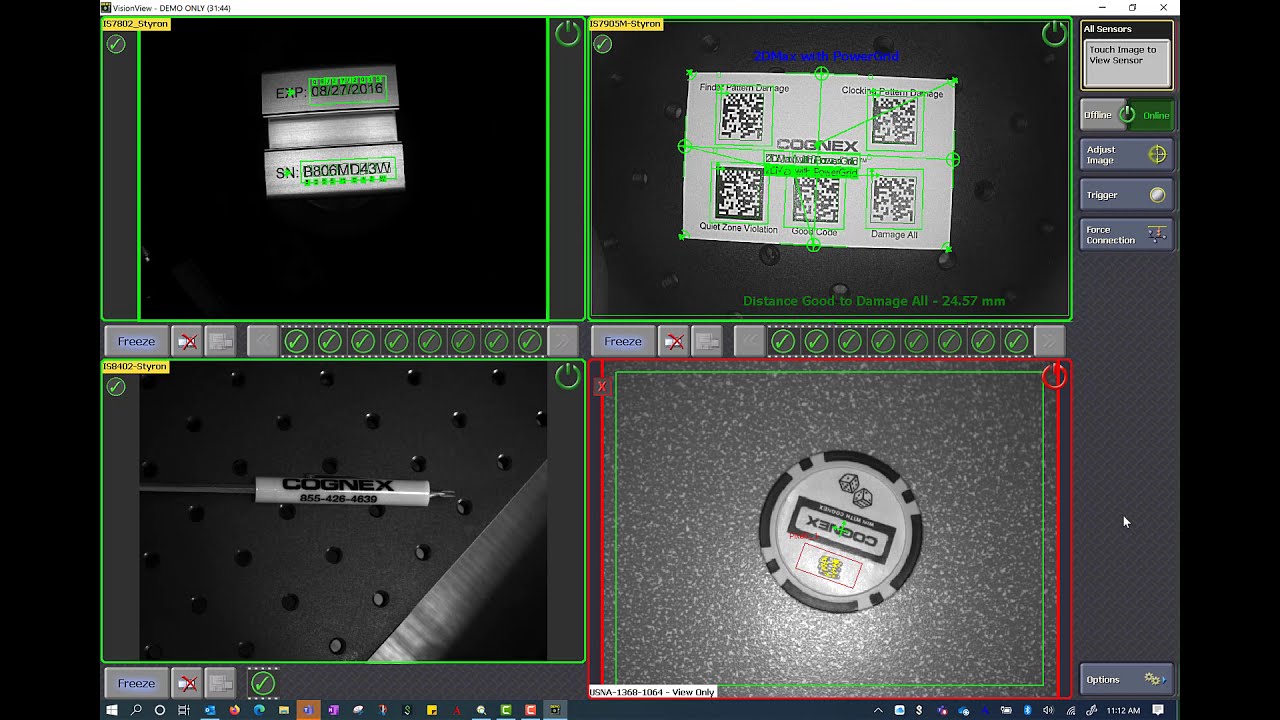Open the Windows Start menu
This screenshot has width=1280, height=720.
click(111, 710)
